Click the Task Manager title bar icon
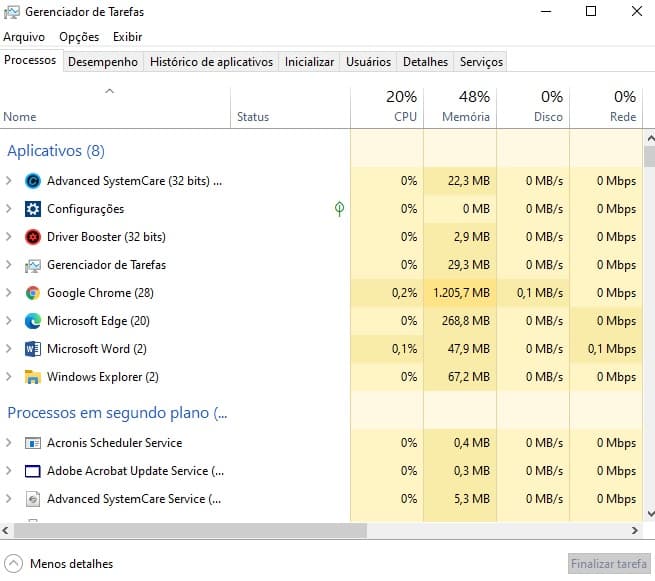Screen dimensions: 655x581 pos(11,12)
